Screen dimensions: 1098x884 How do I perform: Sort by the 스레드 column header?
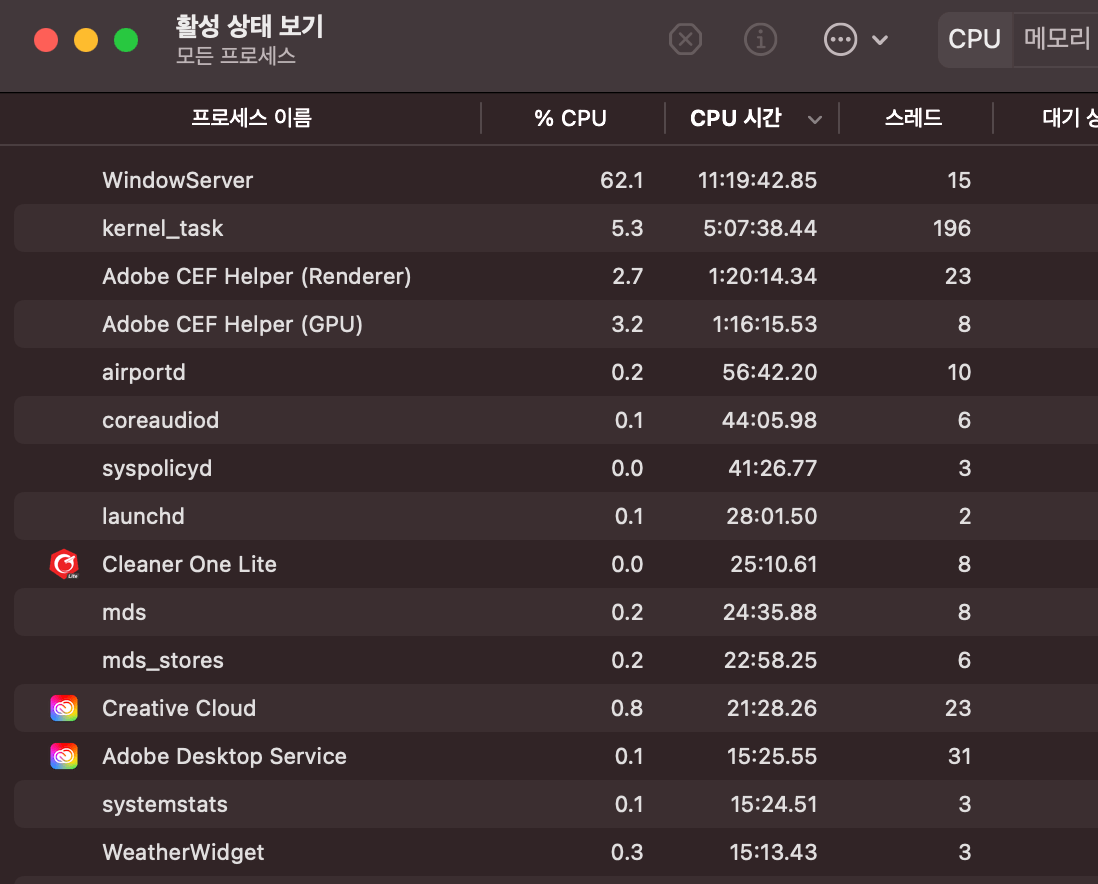[x=915, y=118]
